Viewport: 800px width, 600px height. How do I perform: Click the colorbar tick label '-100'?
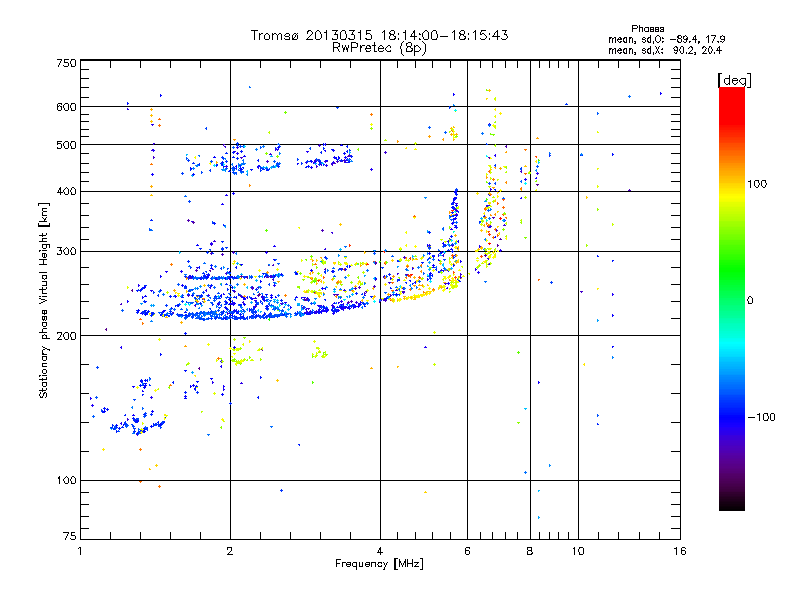(762, 417)
